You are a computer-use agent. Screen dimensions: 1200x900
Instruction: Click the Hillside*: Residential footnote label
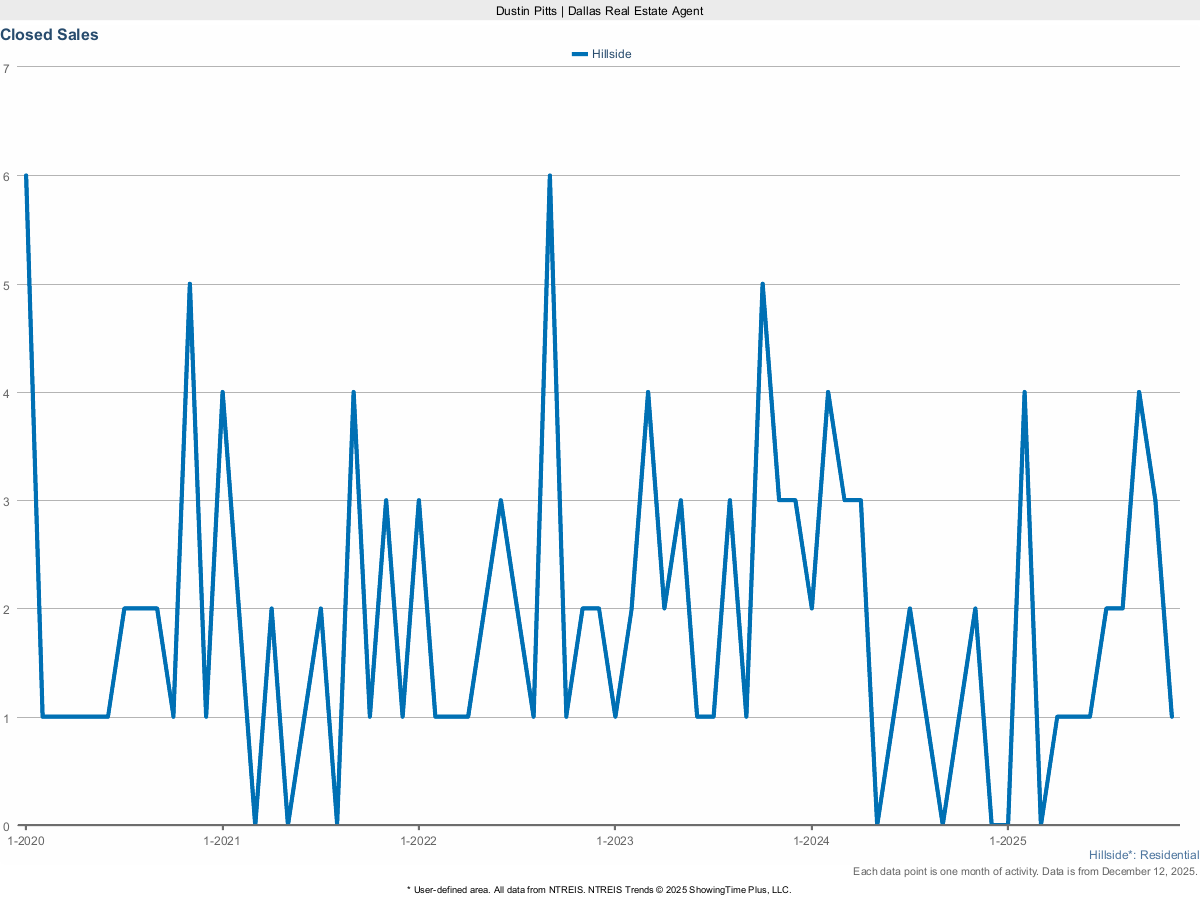point(1143,855)
